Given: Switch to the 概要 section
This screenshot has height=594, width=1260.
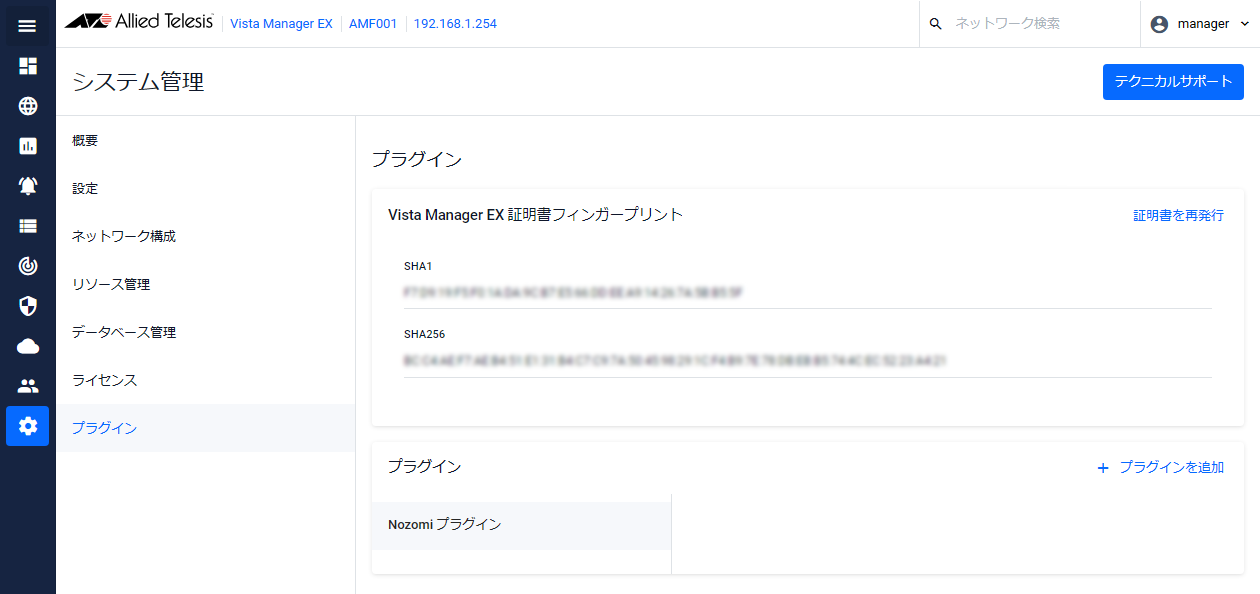Looking at the screenshot, I should tap(84, 140).
